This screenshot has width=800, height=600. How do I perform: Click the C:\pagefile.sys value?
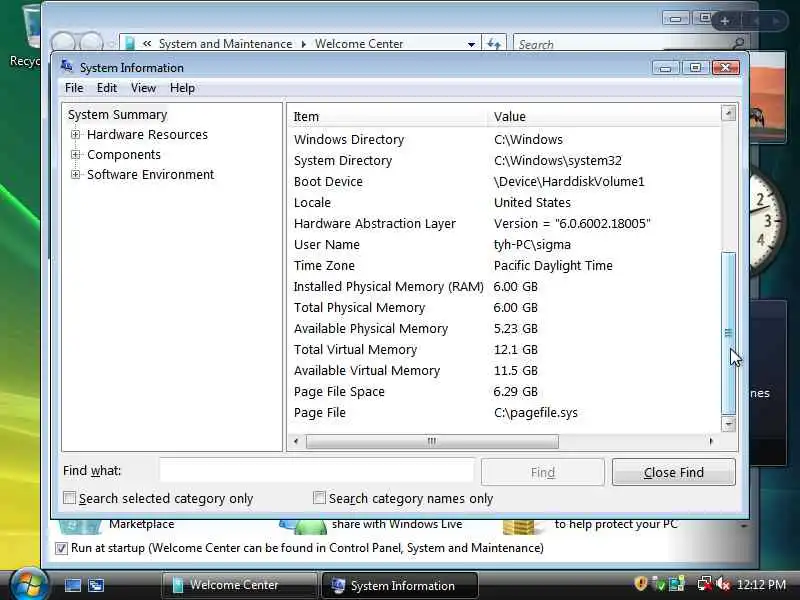click(x=536, y=413)
